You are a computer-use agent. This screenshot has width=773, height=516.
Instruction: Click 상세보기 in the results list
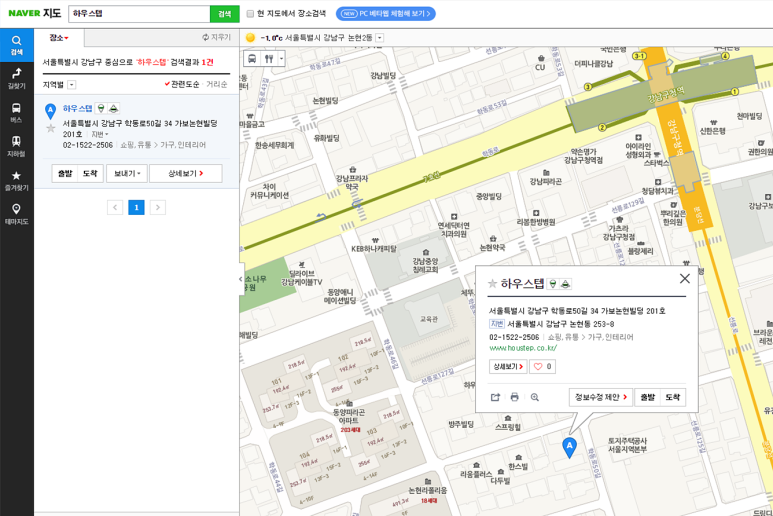tap(185, 173)
